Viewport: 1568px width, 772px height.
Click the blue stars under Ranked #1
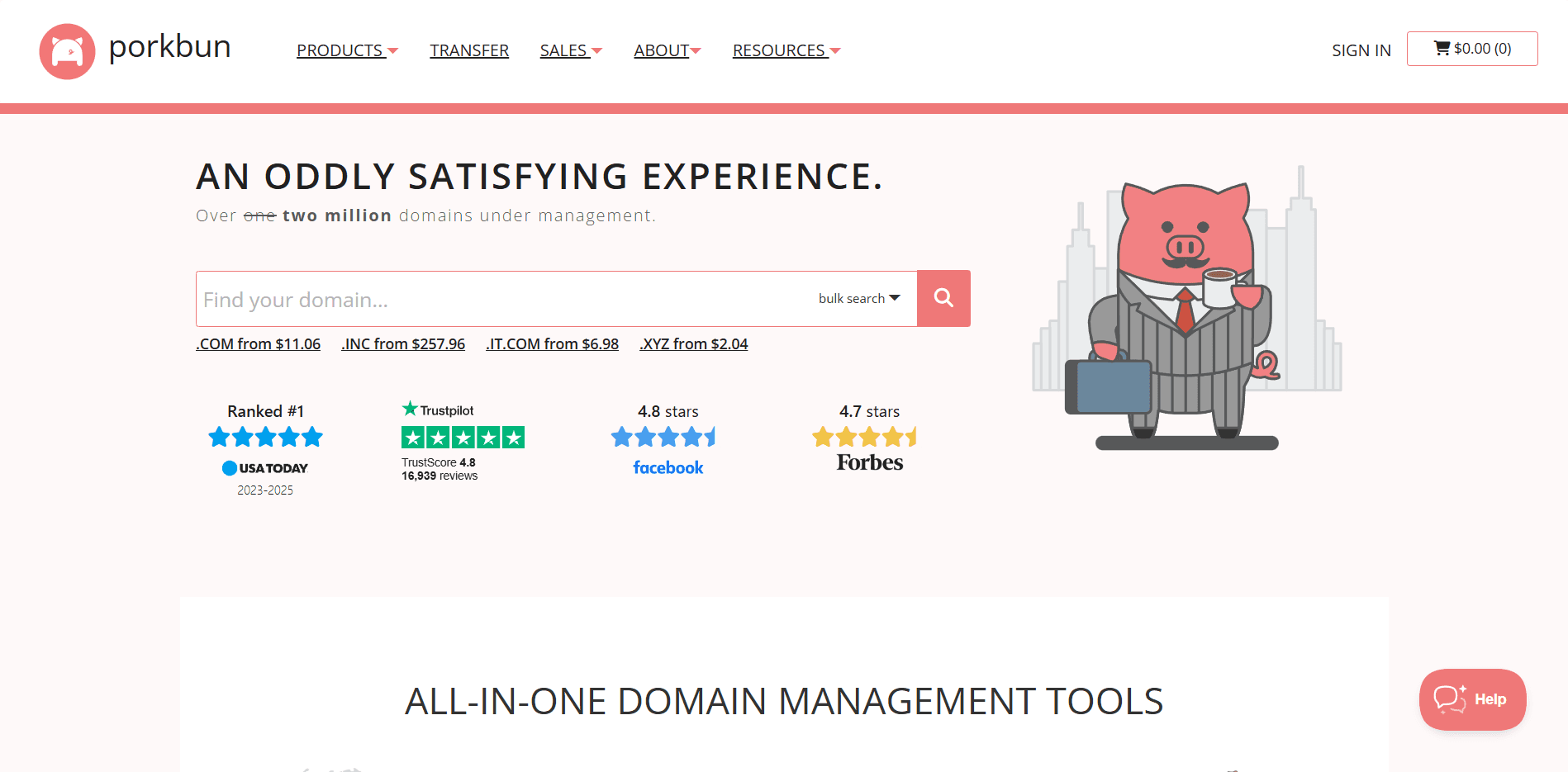tap(265, 437)
